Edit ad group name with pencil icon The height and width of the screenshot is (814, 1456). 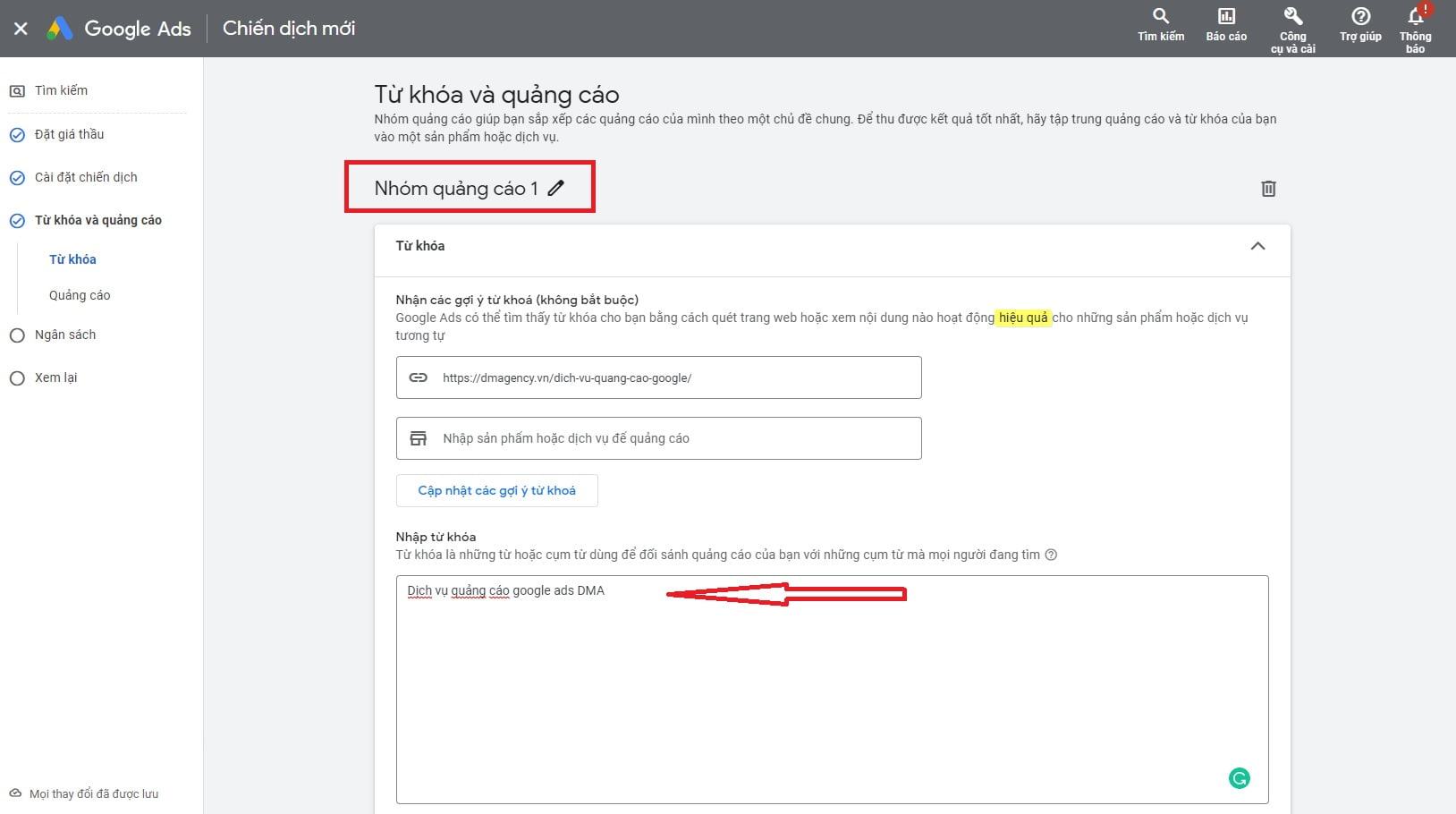(556, 188)
